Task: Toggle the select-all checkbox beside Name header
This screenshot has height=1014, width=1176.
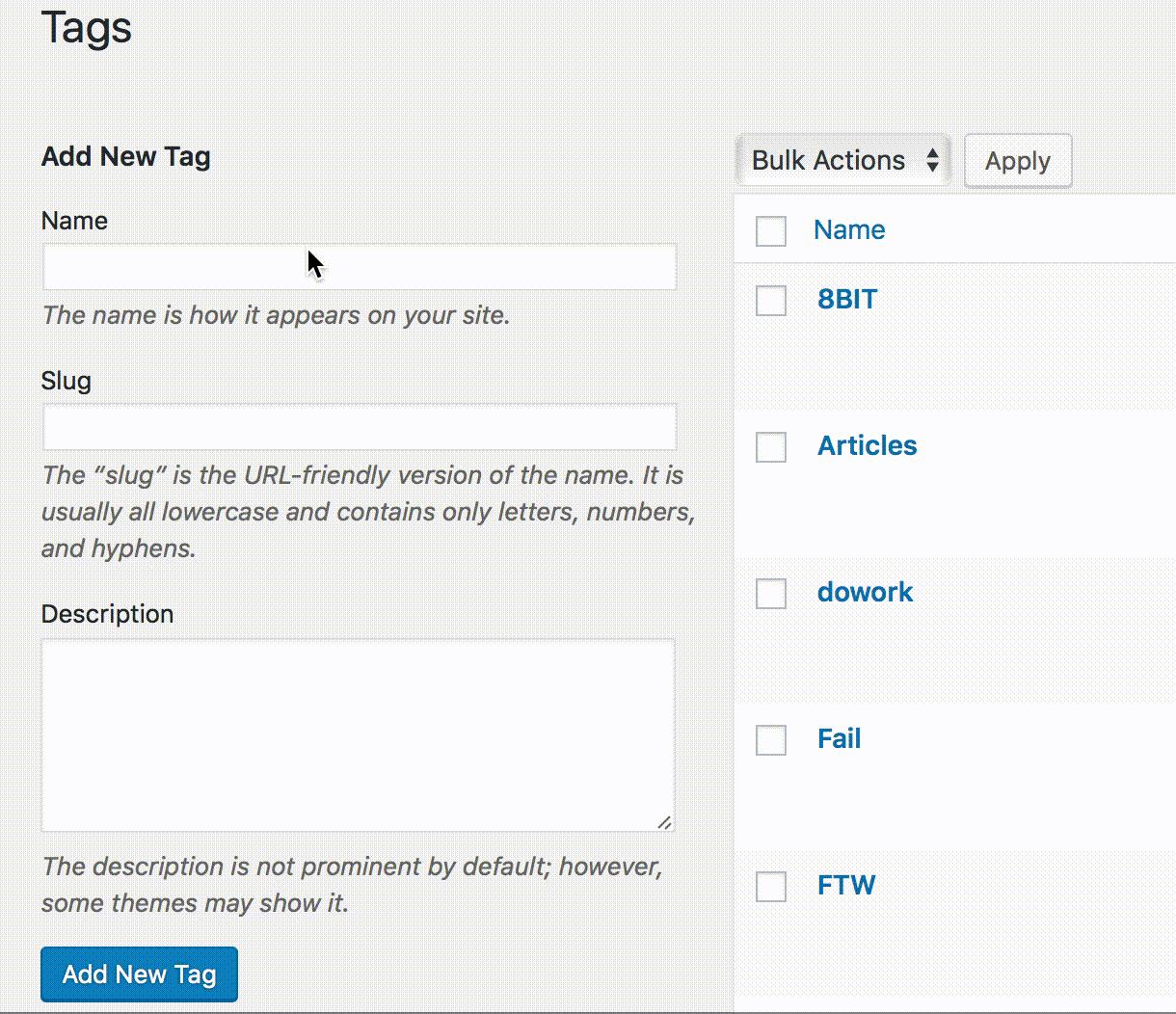Action: coord(771,231)
